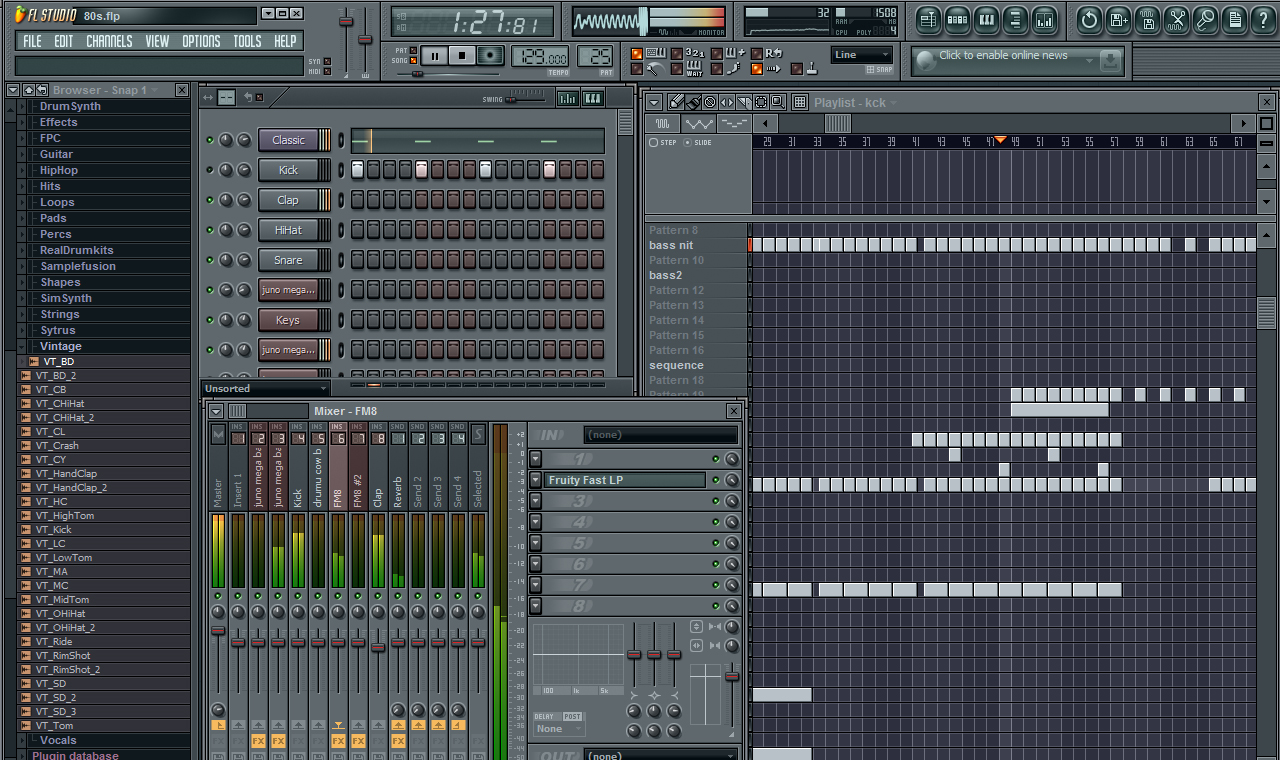Click the Undo history toolbar icon
The height and width of the screenshot is (760, 1280).
tap(1089, 19)
